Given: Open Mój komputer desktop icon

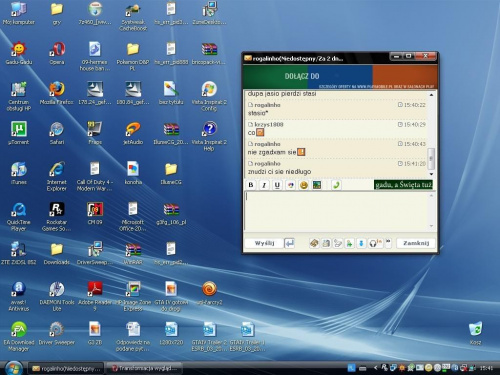Looking at the screenshot, I should click(x=19, y=13).
